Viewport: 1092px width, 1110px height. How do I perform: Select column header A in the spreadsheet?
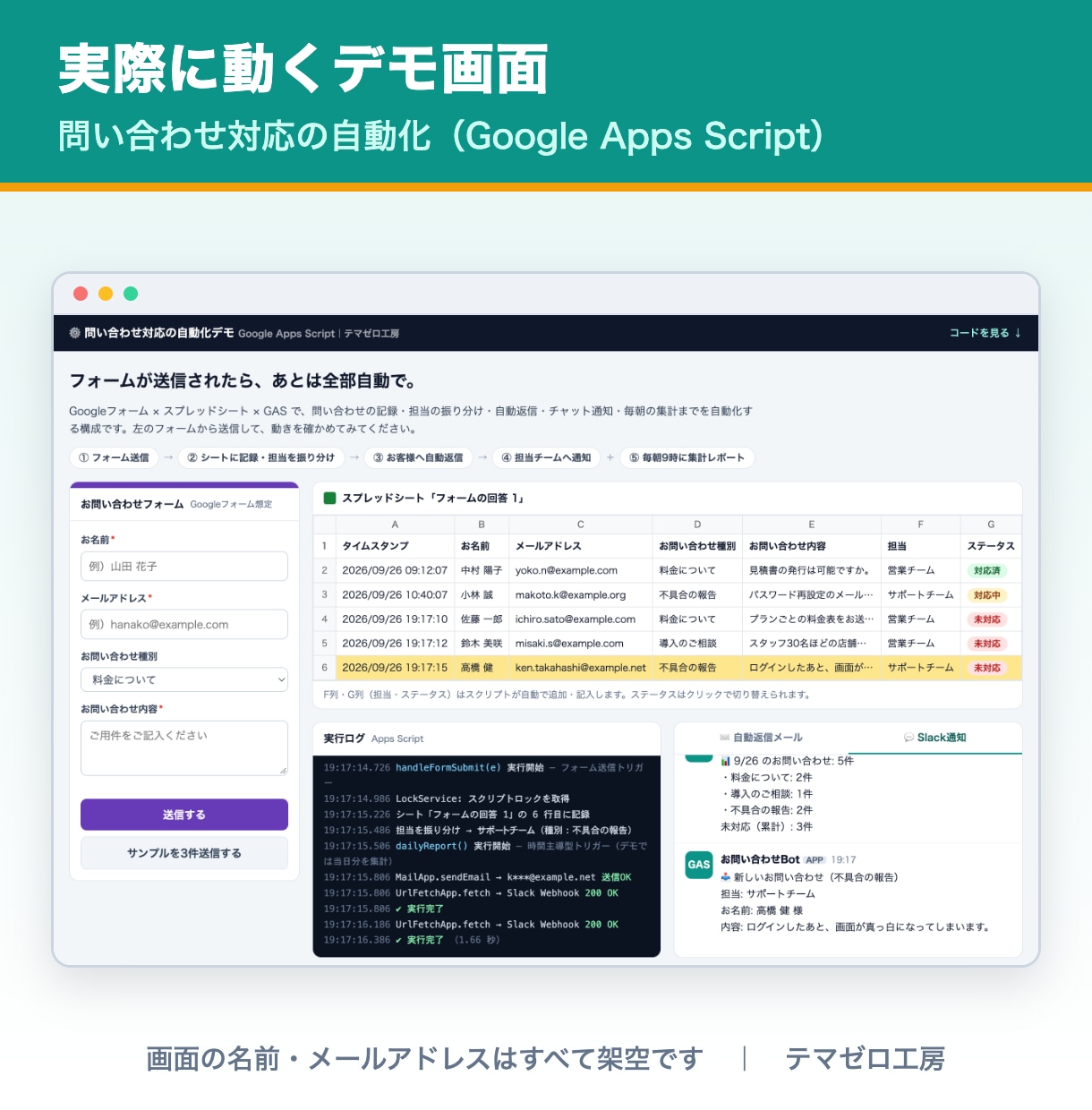click(x=395, y=525)
